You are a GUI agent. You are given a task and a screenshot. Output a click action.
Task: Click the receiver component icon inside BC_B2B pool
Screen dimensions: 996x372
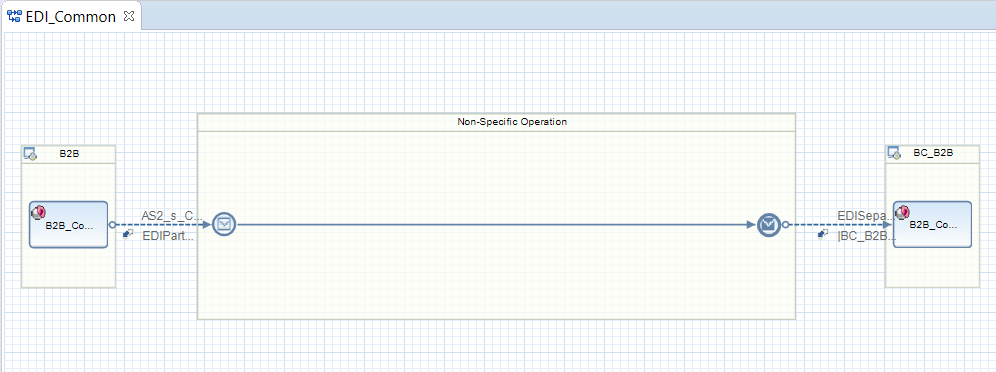902,212
